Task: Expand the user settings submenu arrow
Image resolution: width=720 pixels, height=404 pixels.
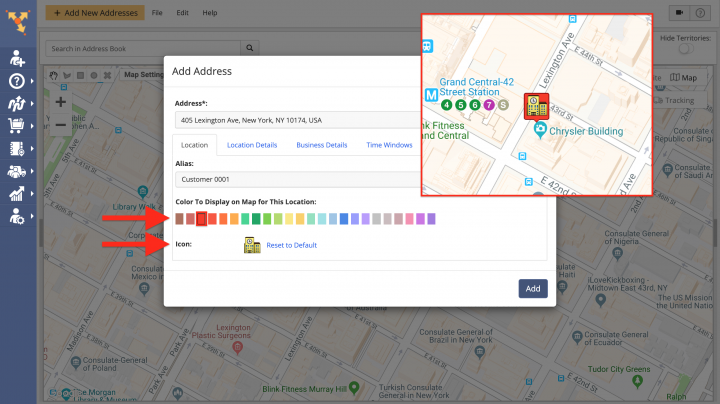Action: [x=32, y=216]
